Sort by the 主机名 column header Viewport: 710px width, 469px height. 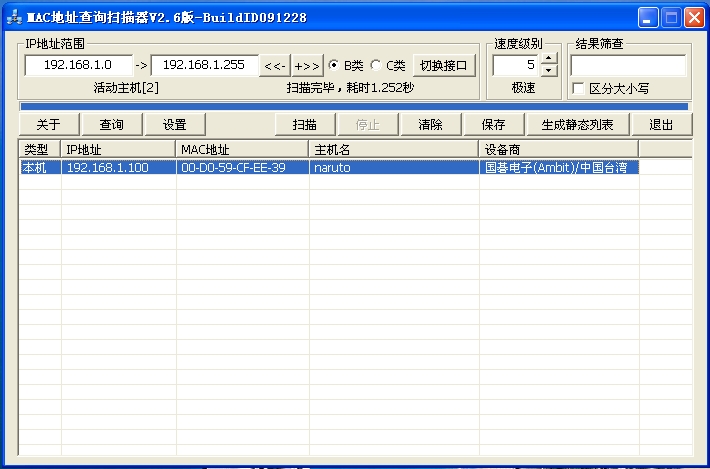[394, 149]
